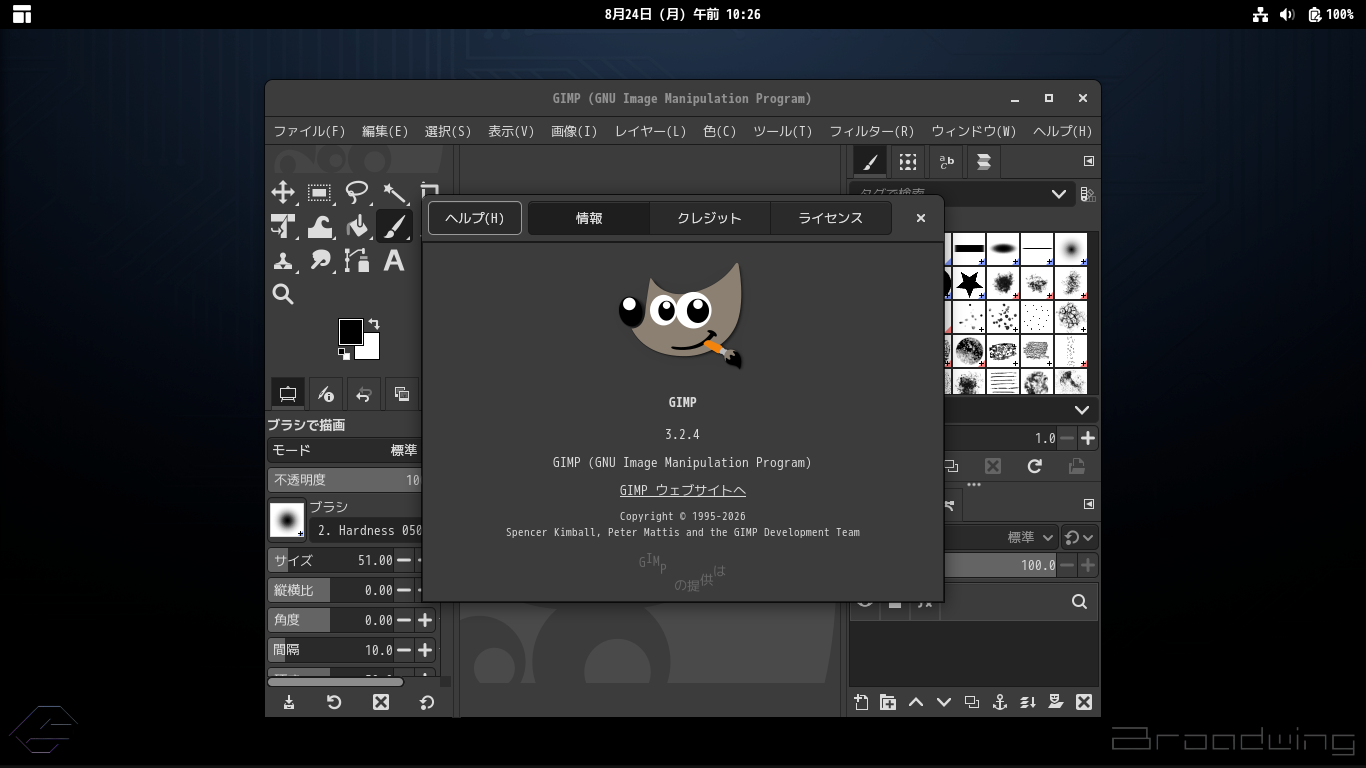1366x768 pixels.
Task: Open the Undo History tab
Action: point(364,394)
